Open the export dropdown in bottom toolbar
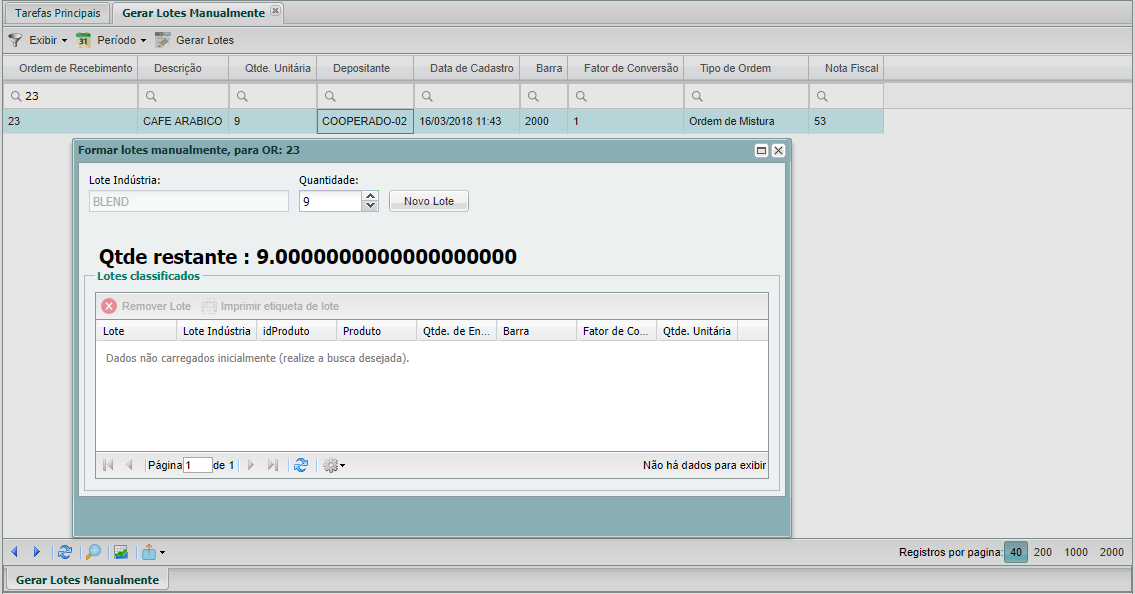 (x=153, y=552)
